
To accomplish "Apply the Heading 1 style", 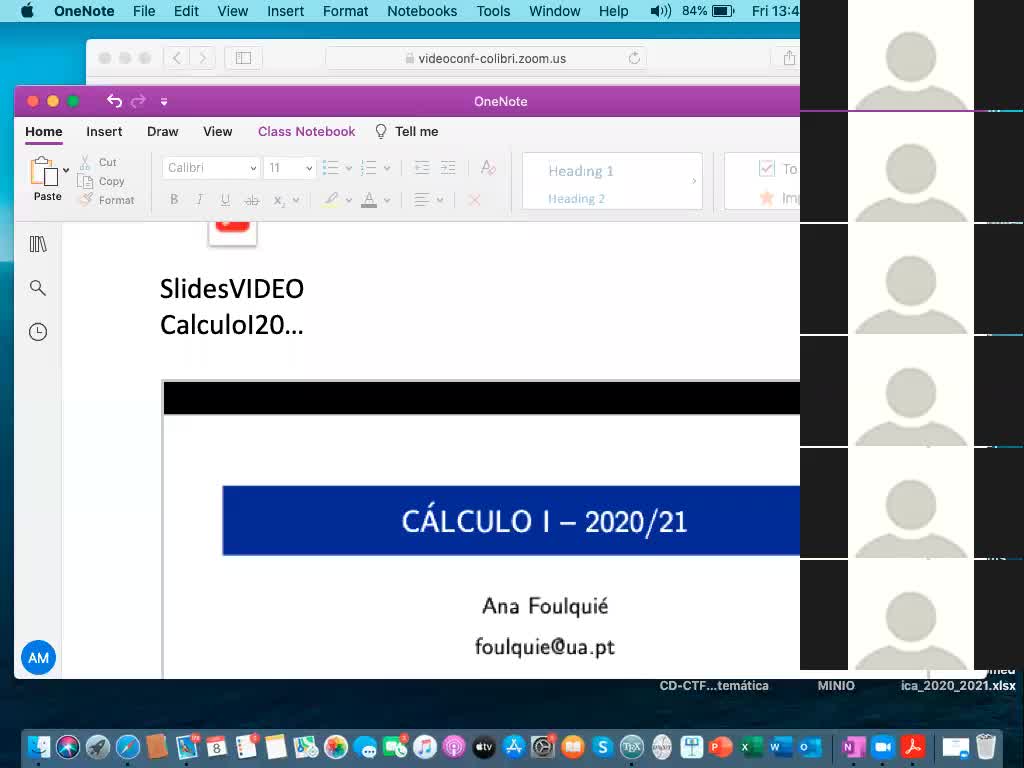I will coord(581,171).
